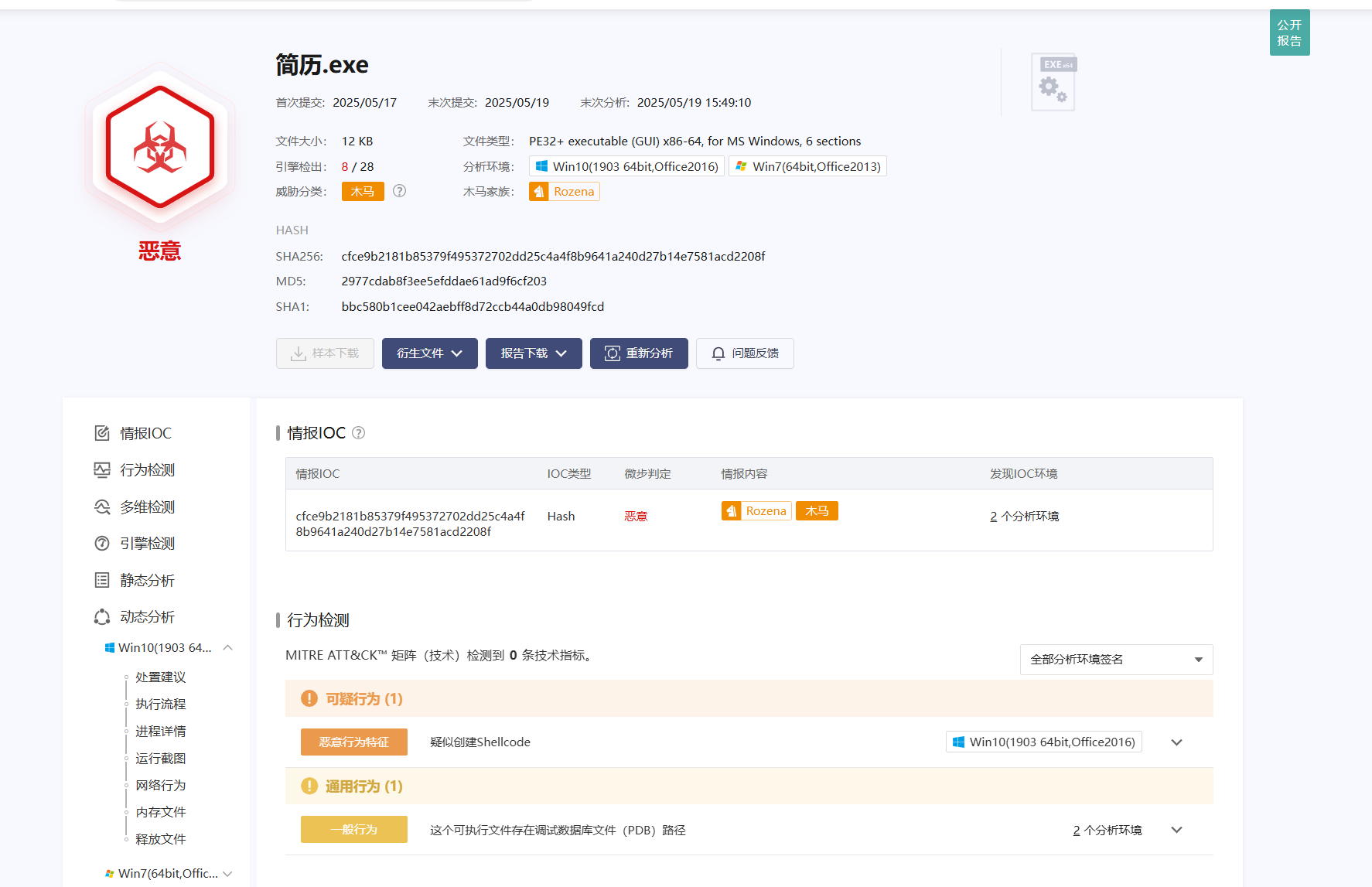Viewport: 1372px width, 887px height.
Task: Open the 全部分析环境签名 filter dropdown
Action: (1116, 660)
